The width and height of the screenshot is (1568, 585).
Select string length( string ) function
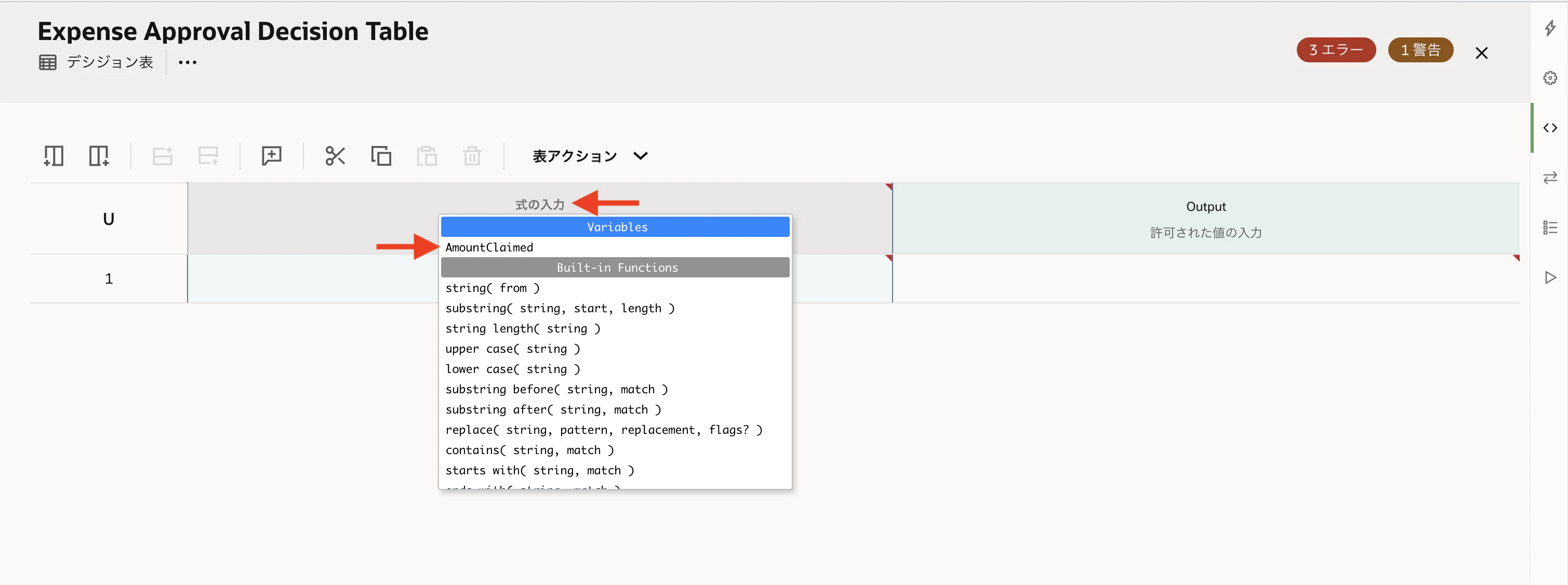(x=615, y=329)
